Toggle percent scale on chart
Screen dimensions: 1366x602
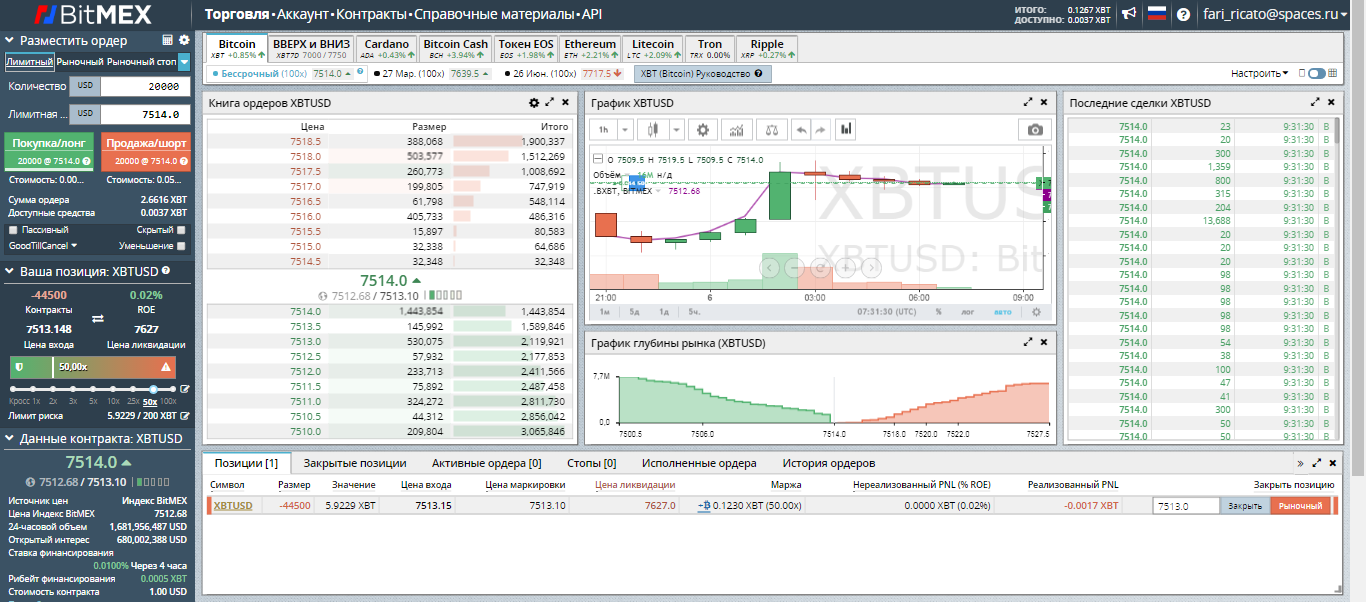938,311
